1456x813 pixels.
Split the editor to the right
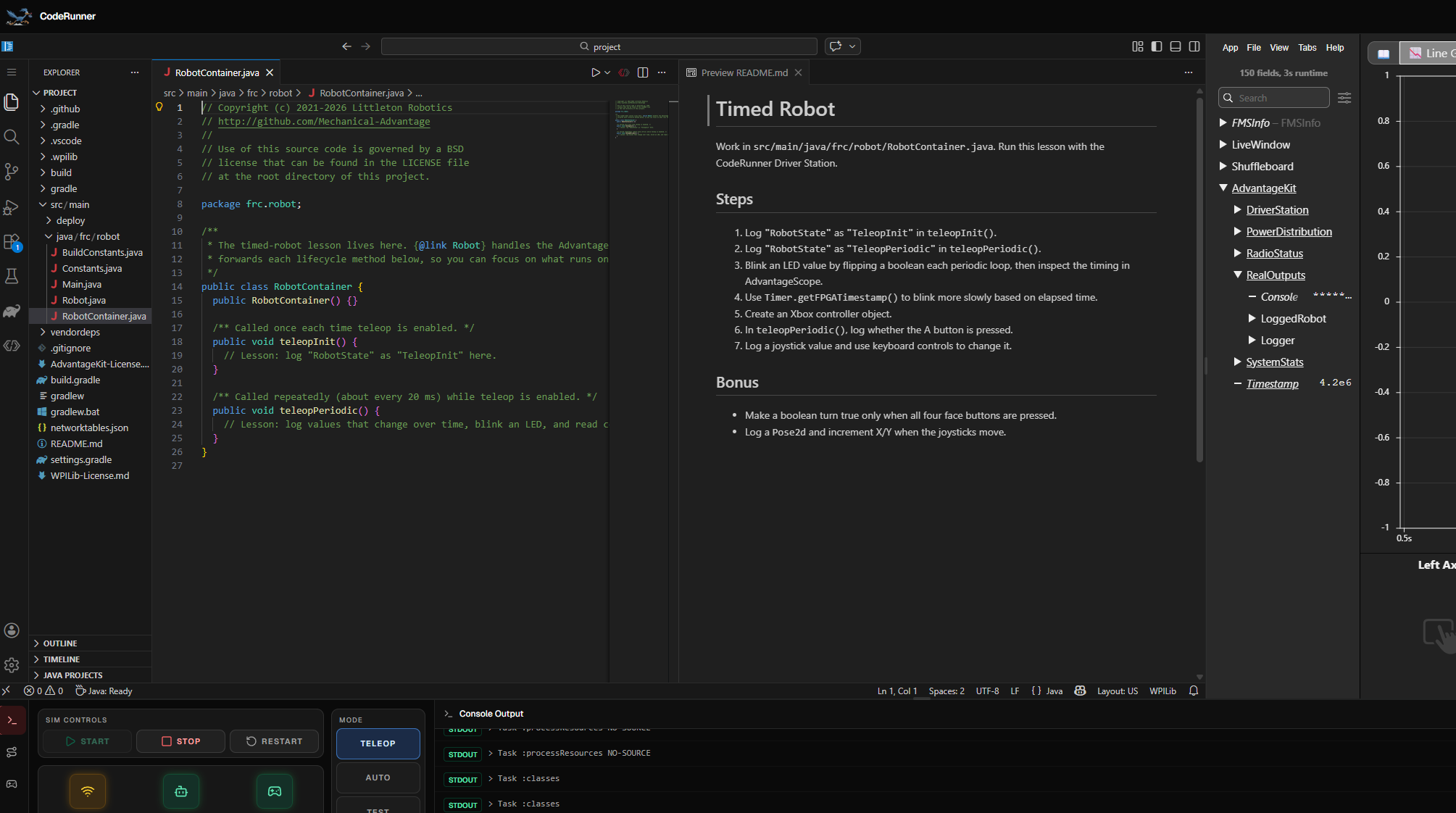pos(643,72)
